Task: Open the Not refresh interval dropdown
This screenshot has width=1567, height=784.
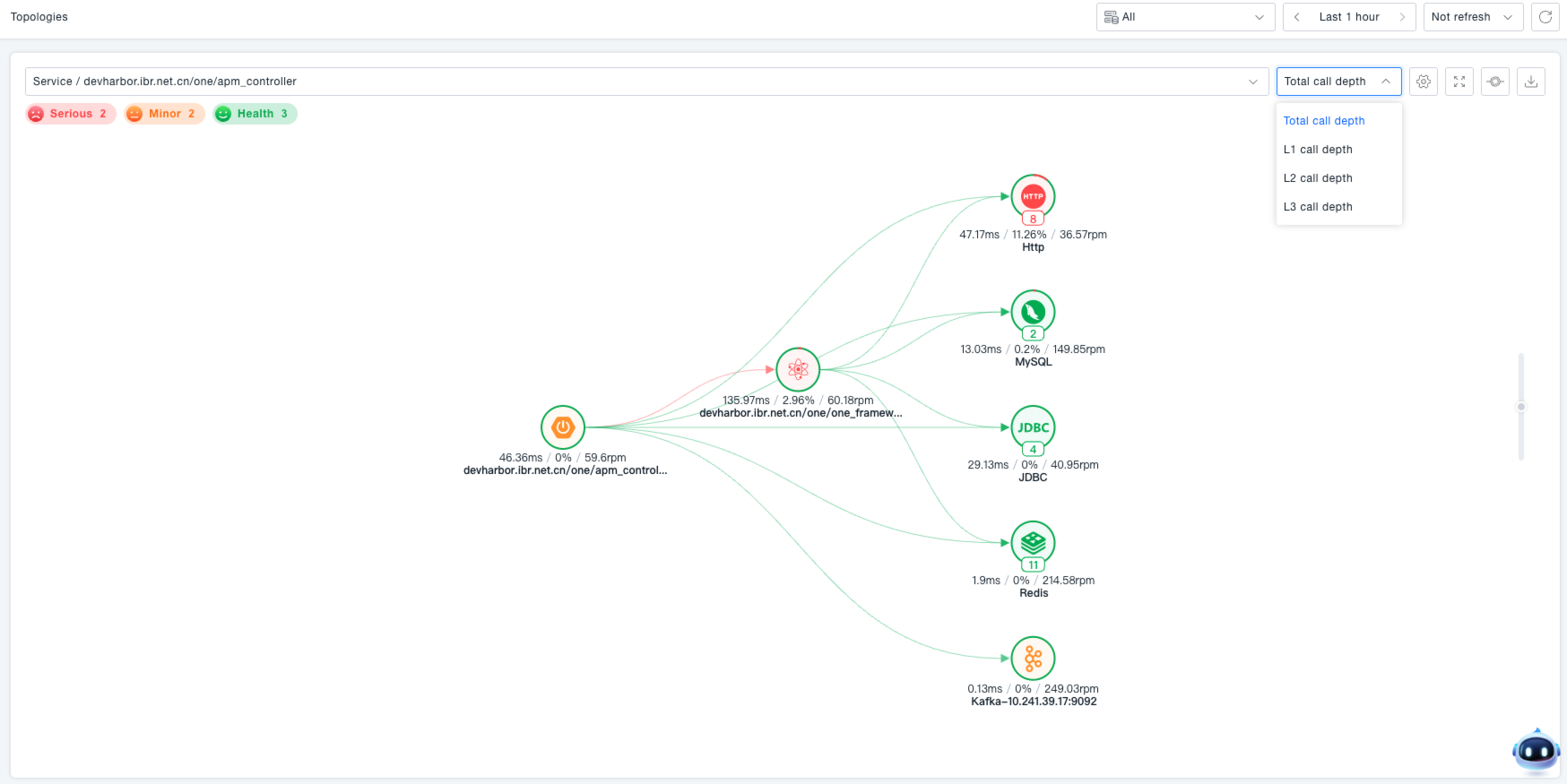Action: click(x=1472, y=17)
